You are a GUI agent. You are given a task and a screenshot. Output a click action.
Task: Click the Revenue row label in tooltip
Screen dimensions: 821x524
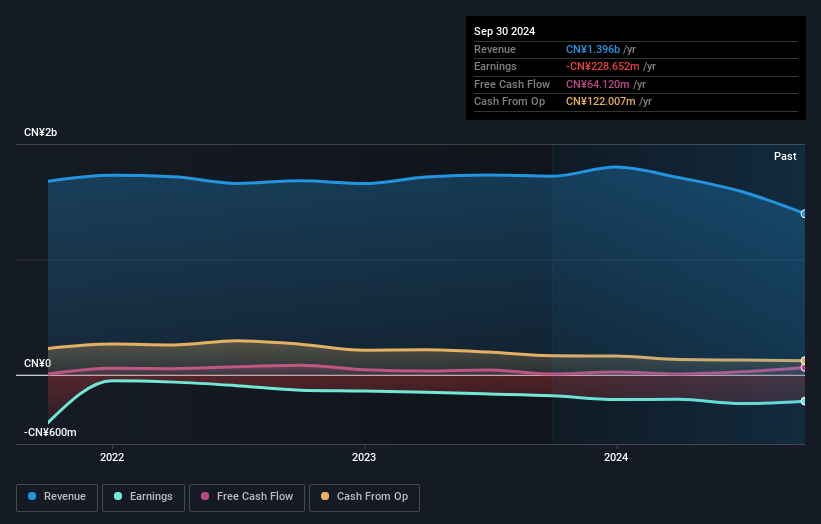(495, 49)
